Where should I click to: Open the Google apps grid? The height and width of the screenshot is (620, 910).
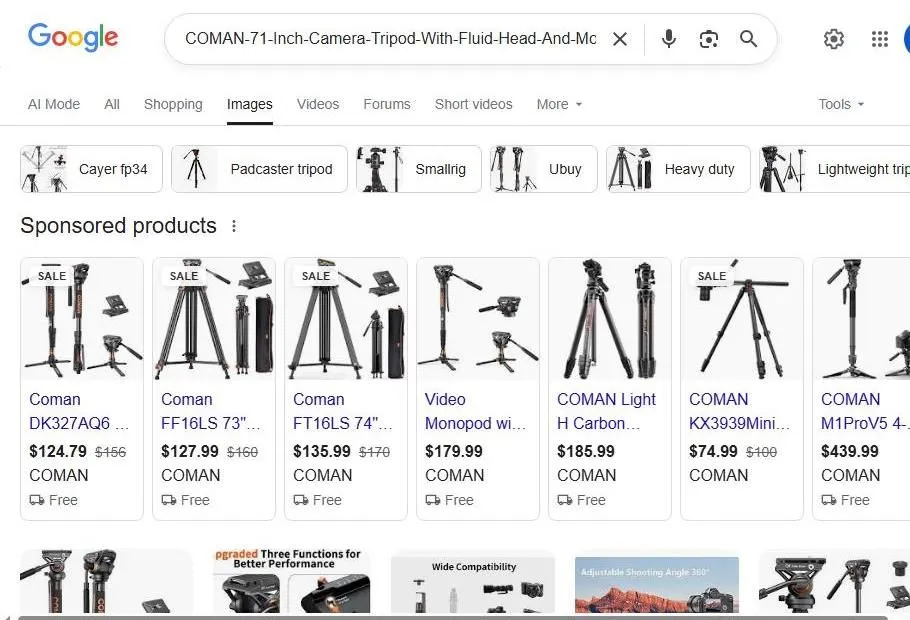(880, 39)
